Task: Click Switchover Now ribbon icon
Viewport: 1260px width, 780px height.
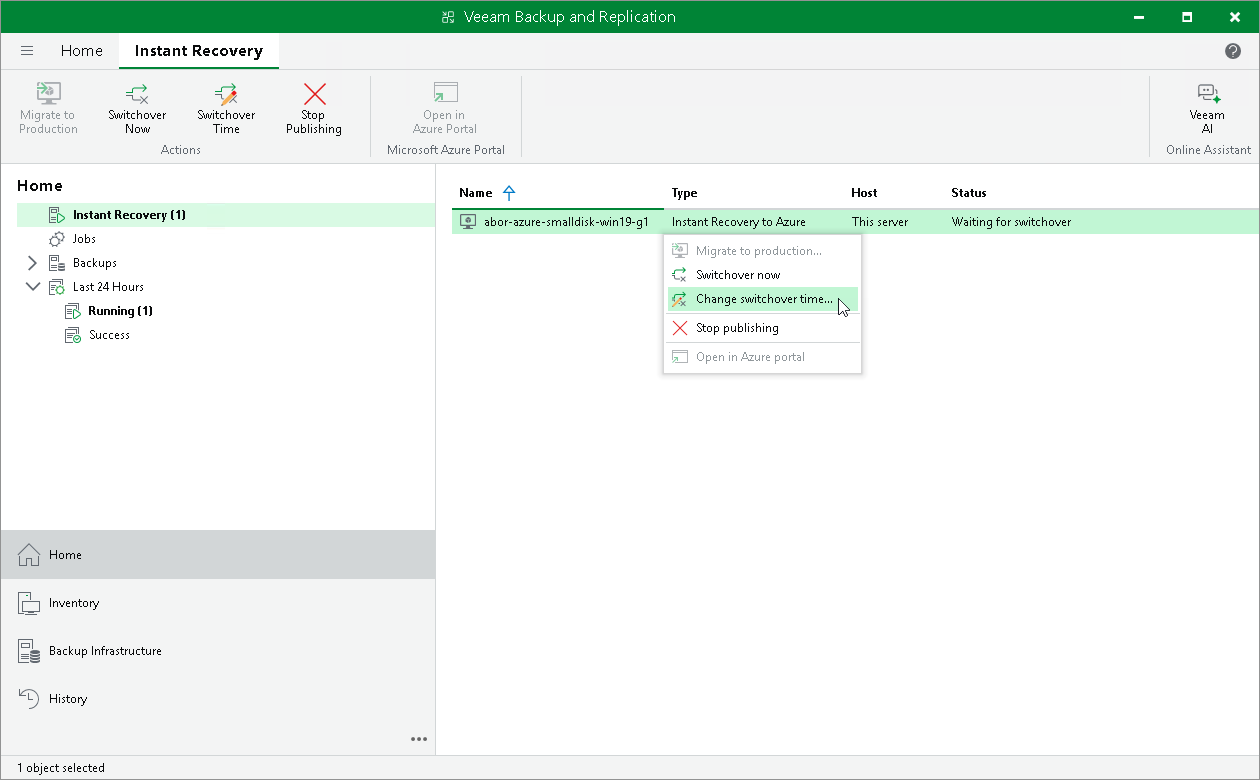Action: [x=137, y=94]
